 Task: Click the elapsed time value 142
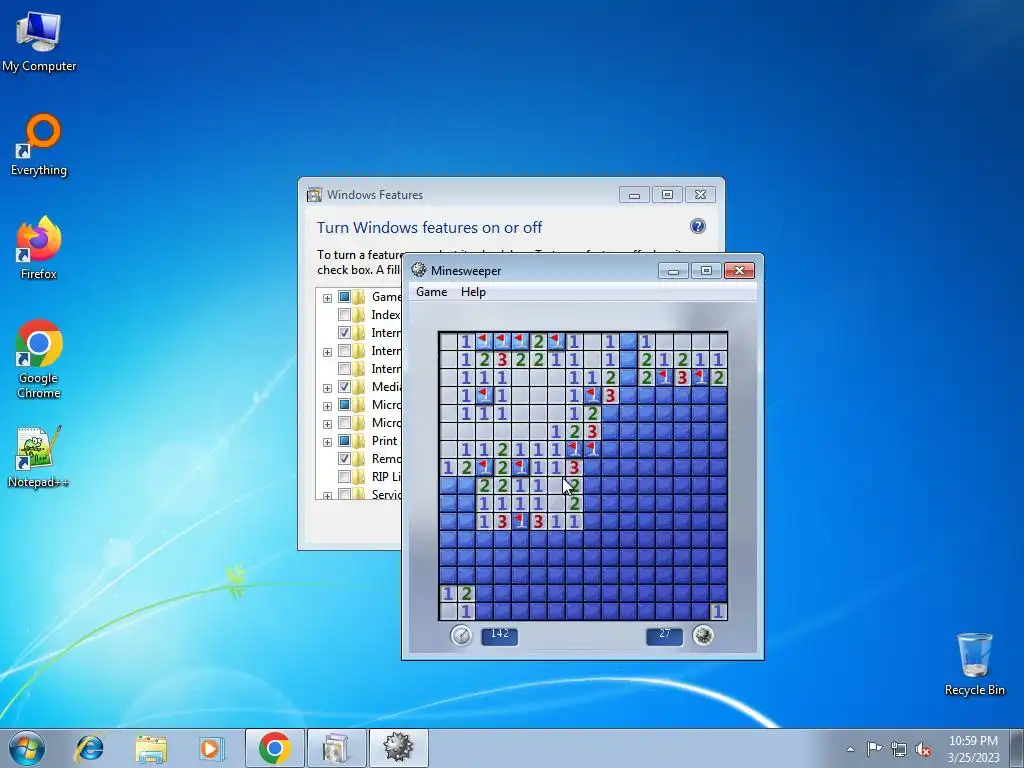click(500, 635)
